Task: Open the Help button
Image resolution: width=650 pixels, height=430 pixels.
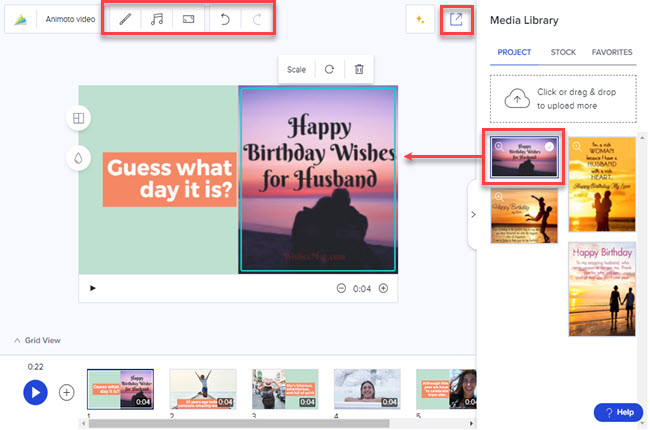Action: pyautogui.click(x=618, y=412)
